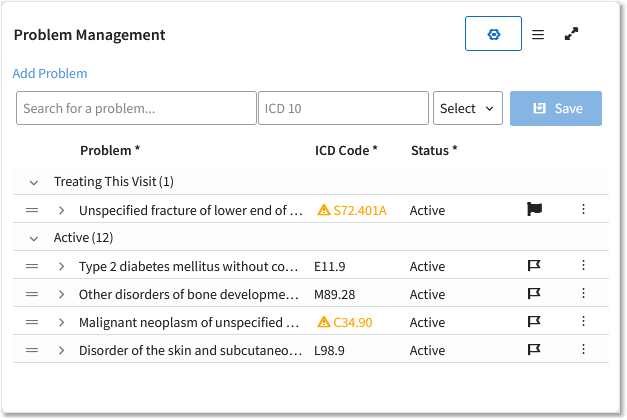Click the Active status of the L98.9 row
This screenshot has width=627, height=420.
(x=427, y=350)
